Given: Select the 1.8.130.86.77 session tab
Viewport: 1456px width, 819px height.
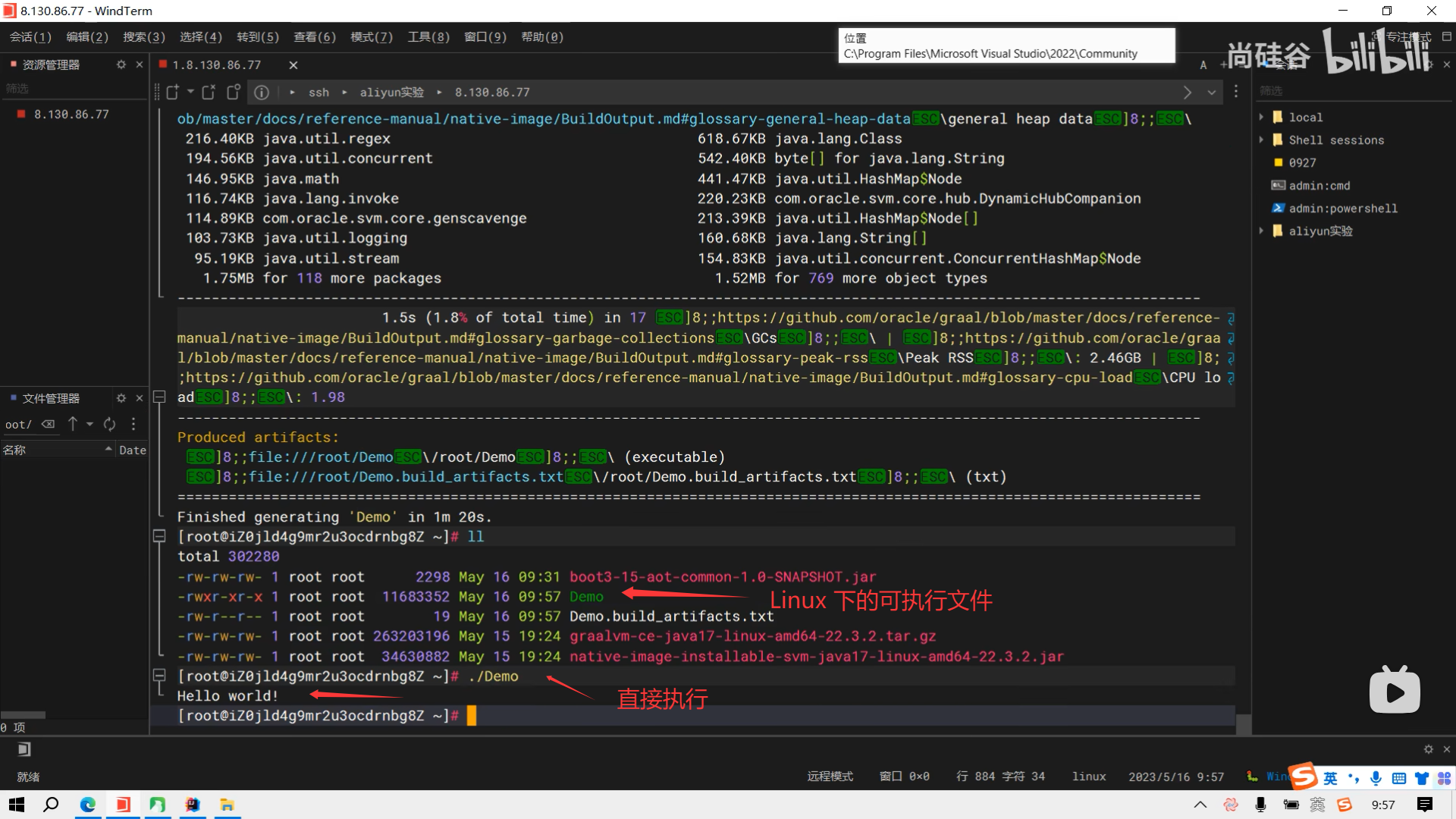Looking at the screenshot, I should tap(216, 65).
